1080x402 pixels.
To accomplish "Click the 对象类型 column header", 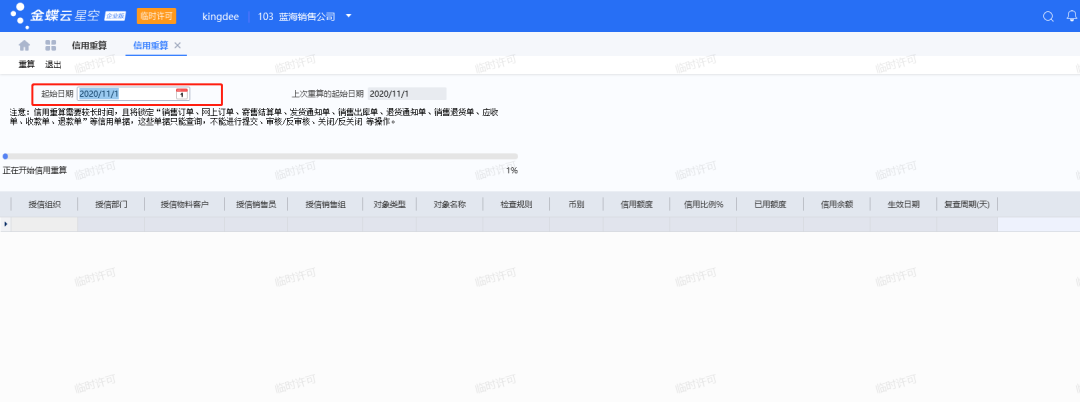I will coord(390,204).
